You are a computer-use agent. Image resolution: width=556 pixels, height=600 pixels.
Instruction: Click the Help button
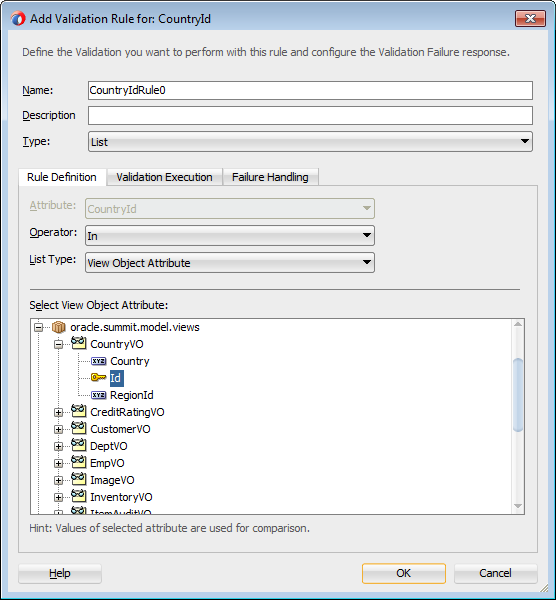[60, 573]
